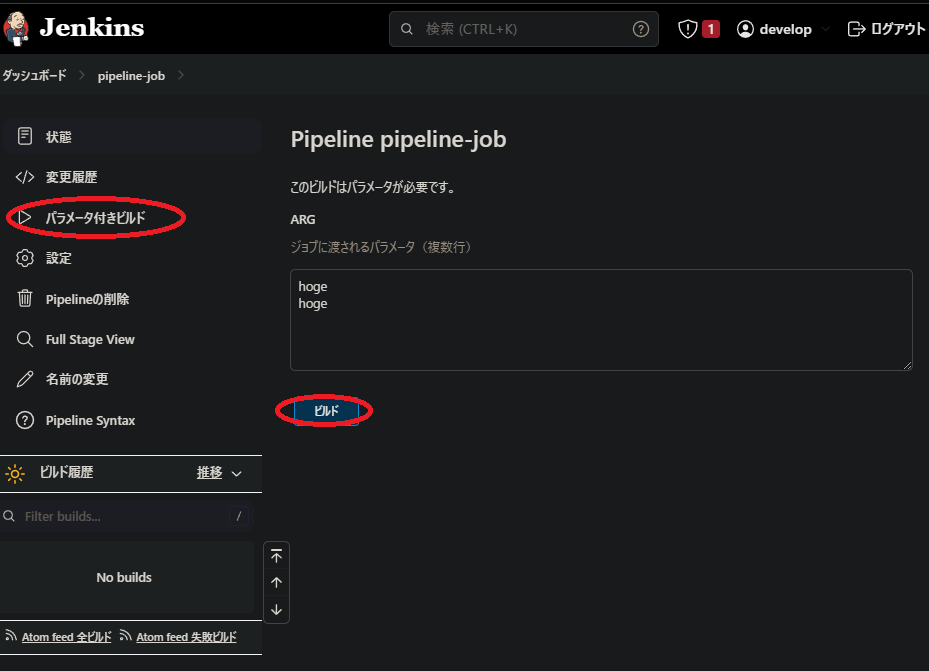The image size is (929, 671).
Task: Click the security warning shield icon
Action: (x=688, y=28)
